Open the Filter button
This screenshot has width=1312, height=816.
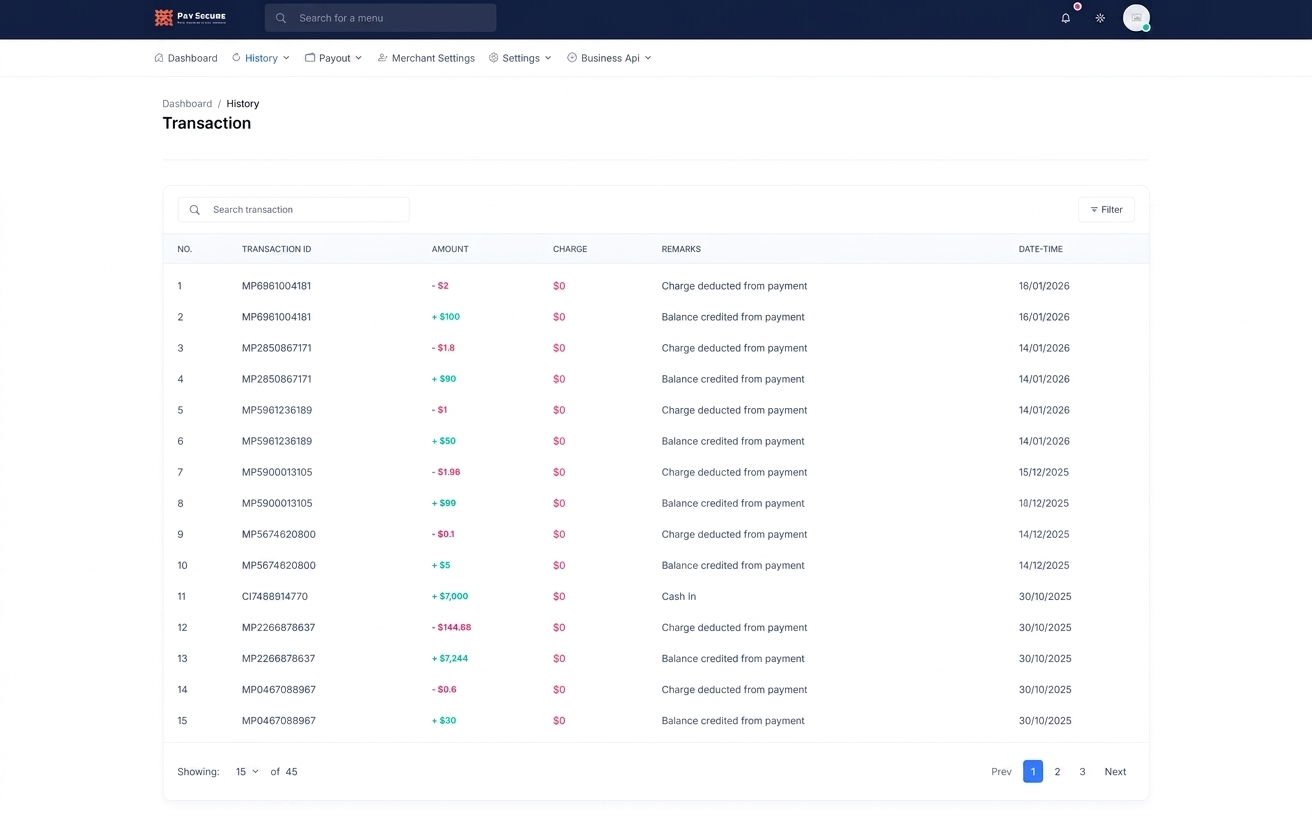(1106, 210)
